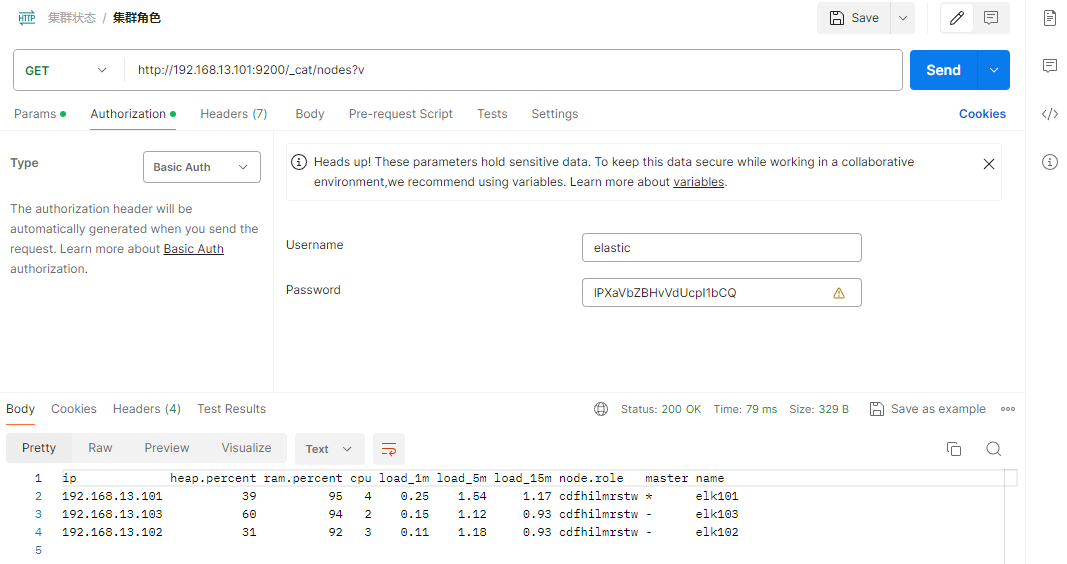This screenshot has width=1067, height=564.
Task: Toggle the wrap lines icon
Action: click(x=389, y=449)
